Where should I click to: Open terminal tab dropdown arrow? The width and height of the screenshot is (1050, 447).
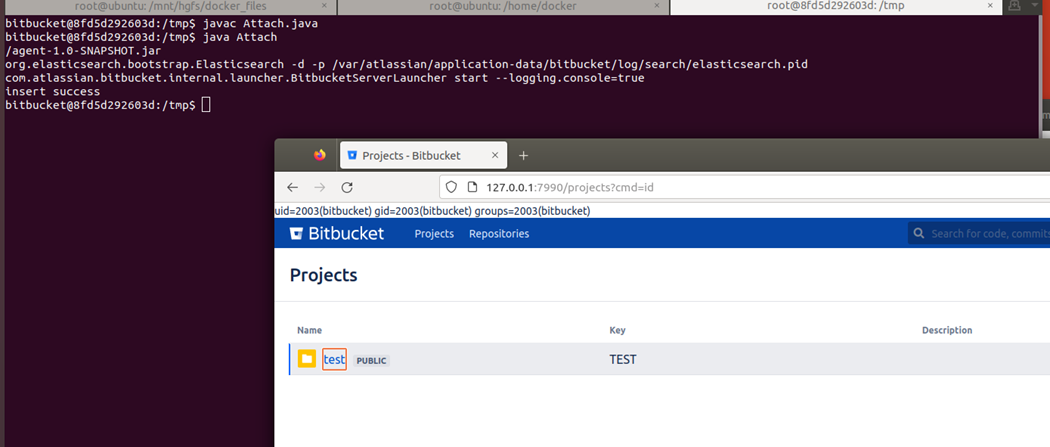(1034, 6)
